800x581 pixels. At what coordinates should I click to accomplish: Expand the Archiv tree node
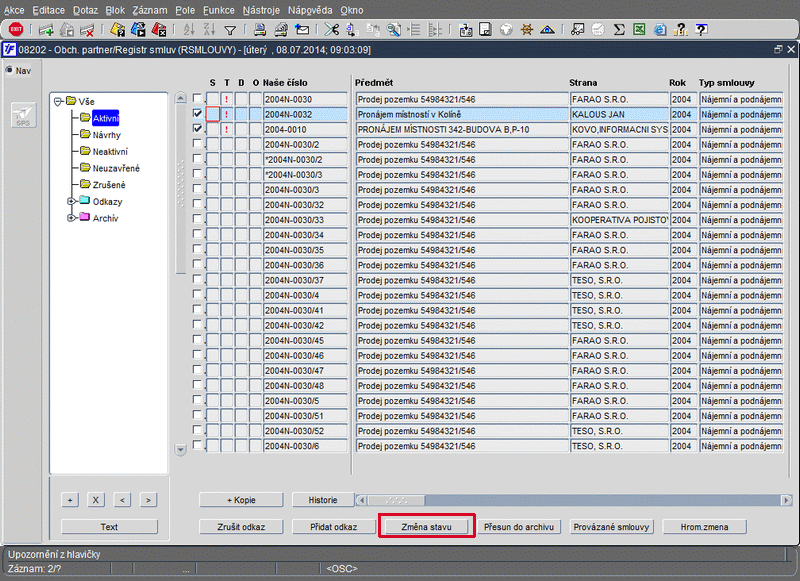(71, 218)
